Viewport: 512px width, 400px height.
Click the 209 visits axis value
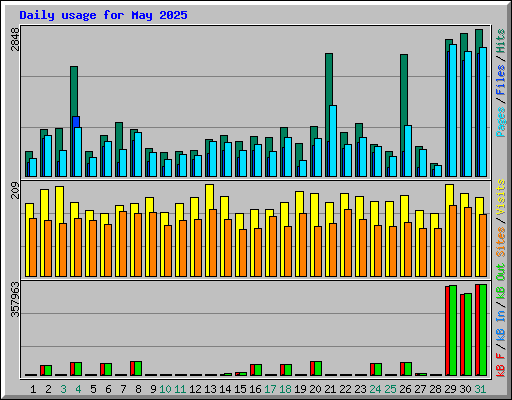[x=15, y=191]
